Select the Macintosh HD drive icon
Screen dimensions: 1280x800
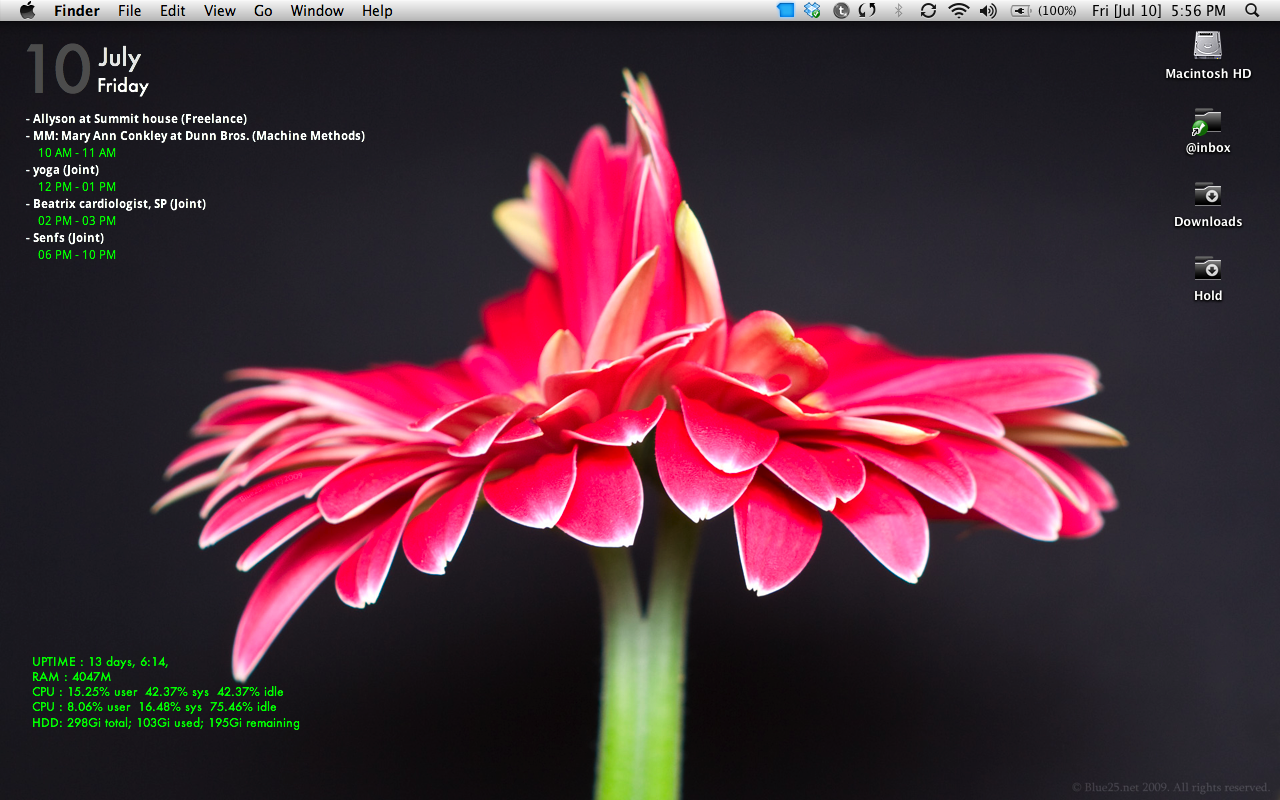click(1208, 46)
